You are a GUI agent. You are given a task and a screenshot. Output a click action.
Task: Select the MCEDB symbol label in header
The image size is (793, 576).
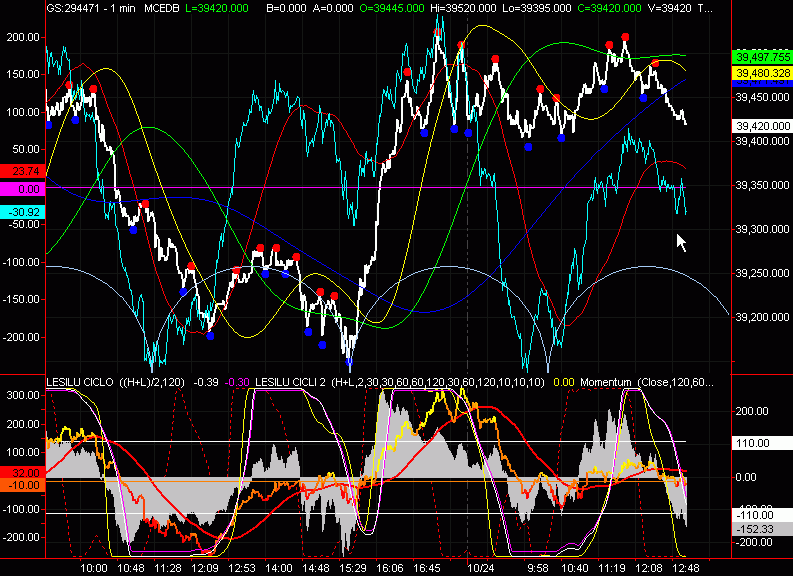161,8
